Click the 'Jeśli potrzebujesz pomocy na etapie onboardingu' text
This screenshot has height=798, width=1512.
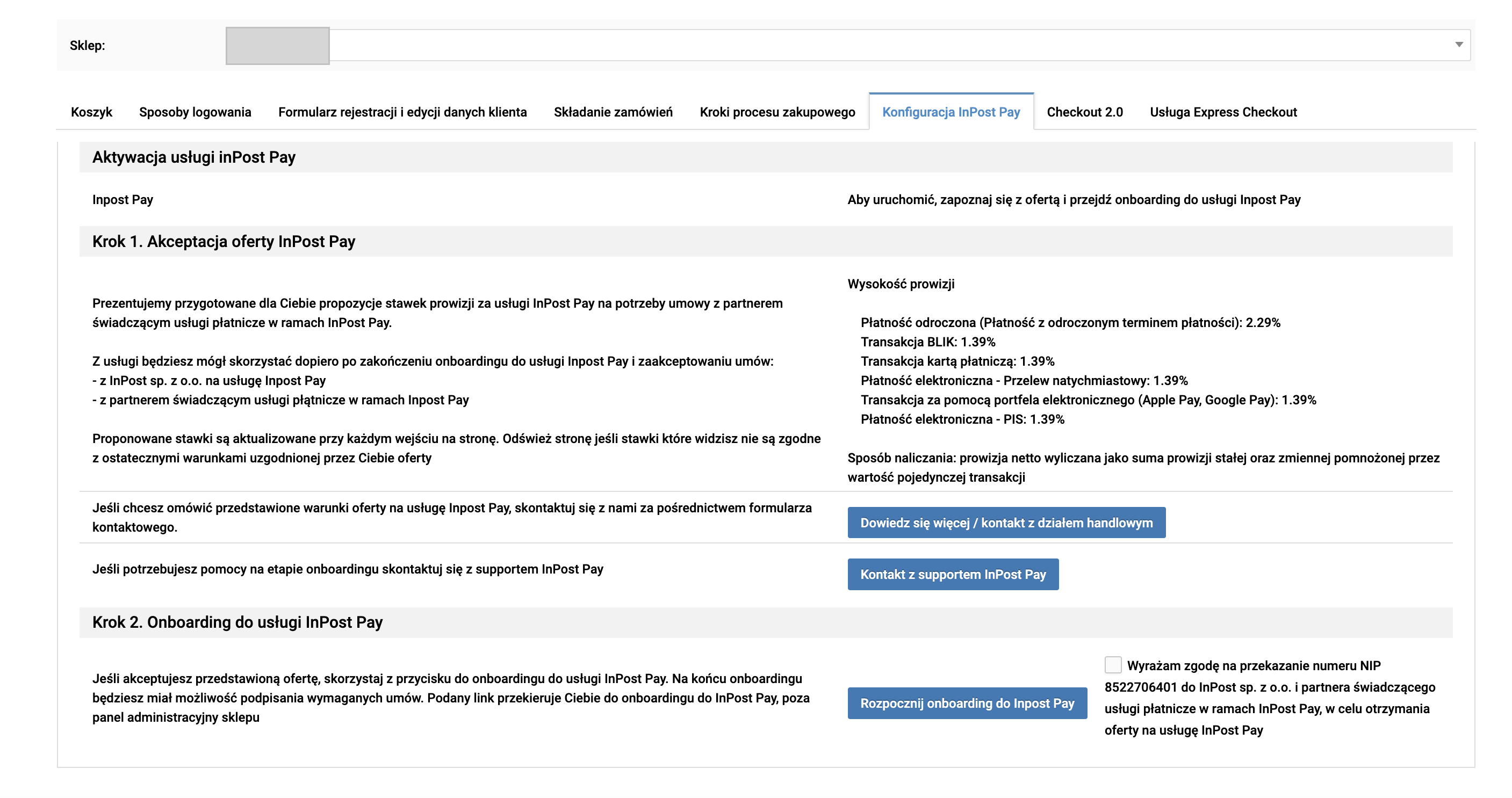348,569
